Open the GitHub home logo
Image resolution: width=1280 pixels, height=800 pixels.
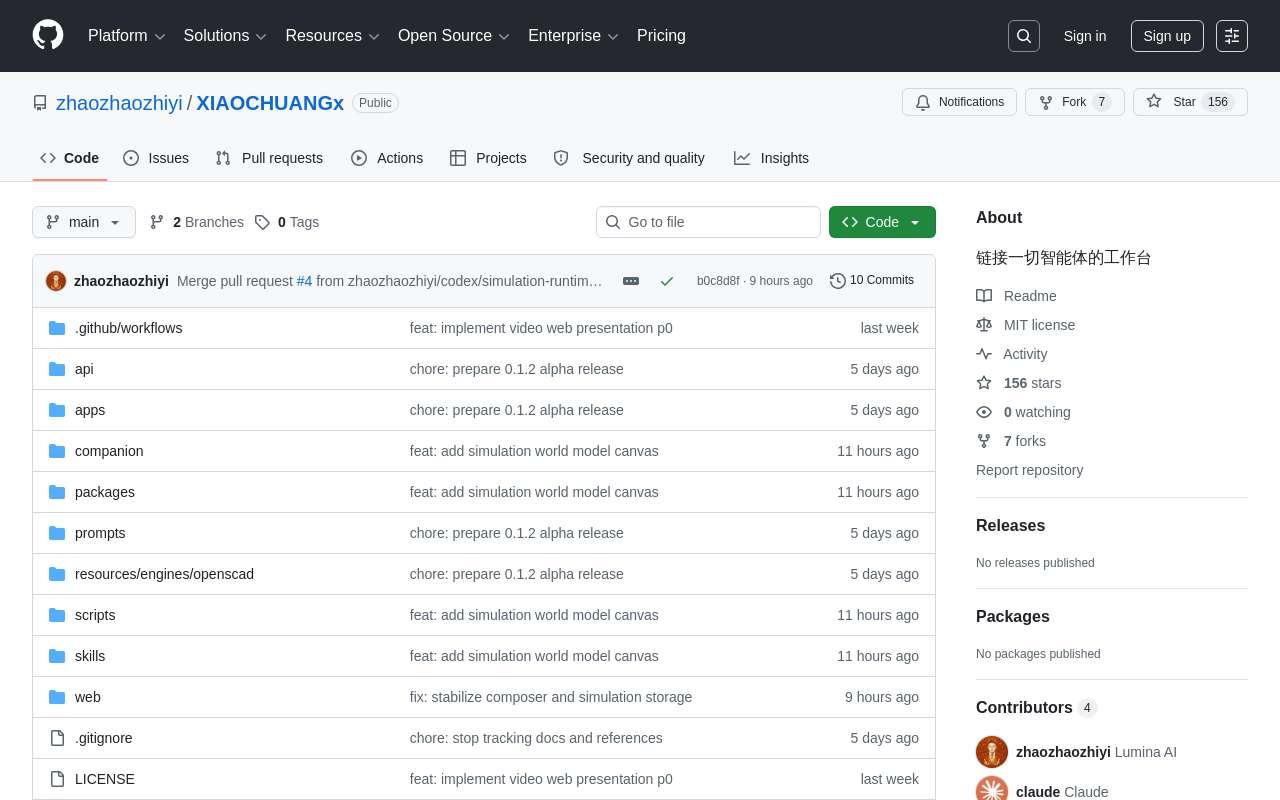[48, 35]
